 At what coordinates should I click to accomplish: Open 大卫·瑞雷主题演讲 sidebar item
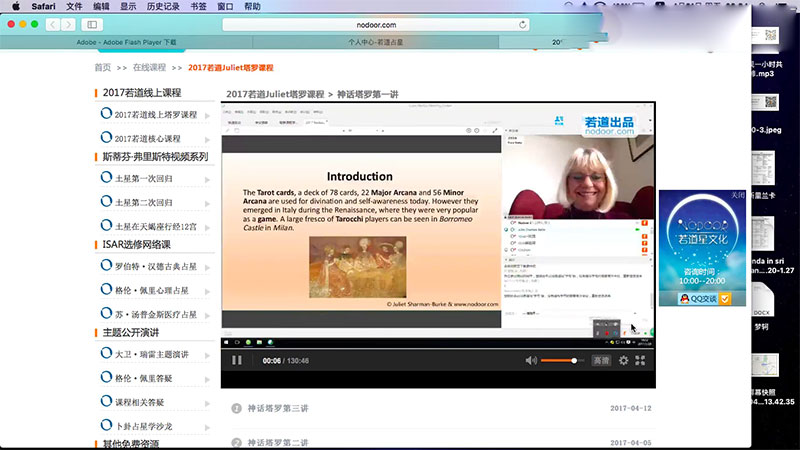coord(152,354)
